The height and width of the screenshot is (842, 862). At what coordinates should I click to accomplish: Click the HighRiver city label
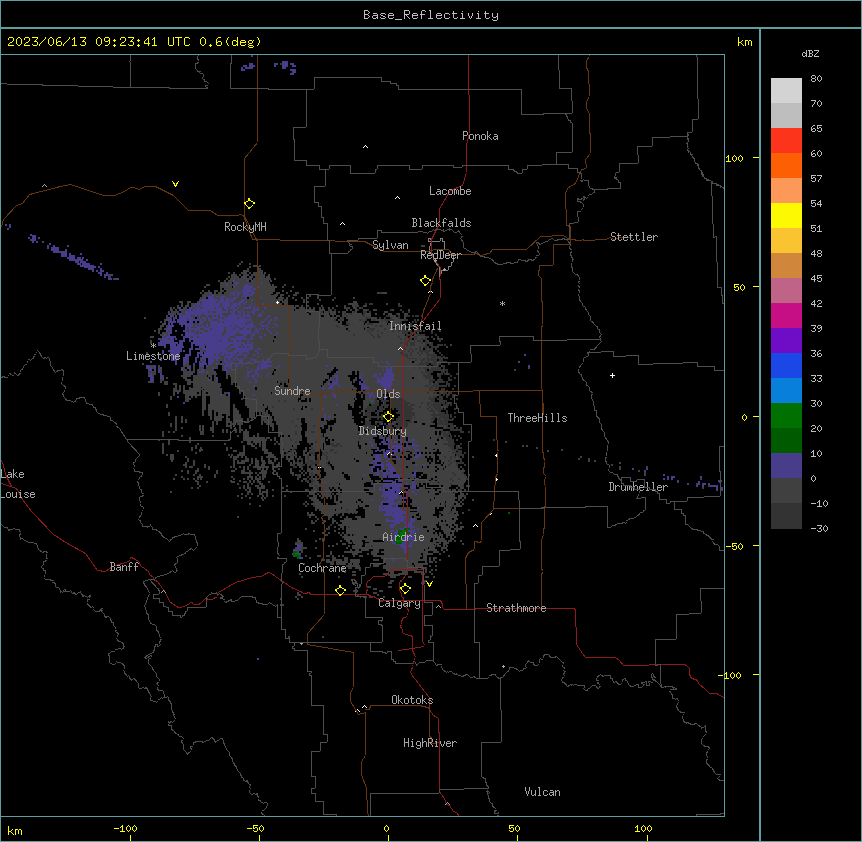pyautogui.click(x=430, y=743)
